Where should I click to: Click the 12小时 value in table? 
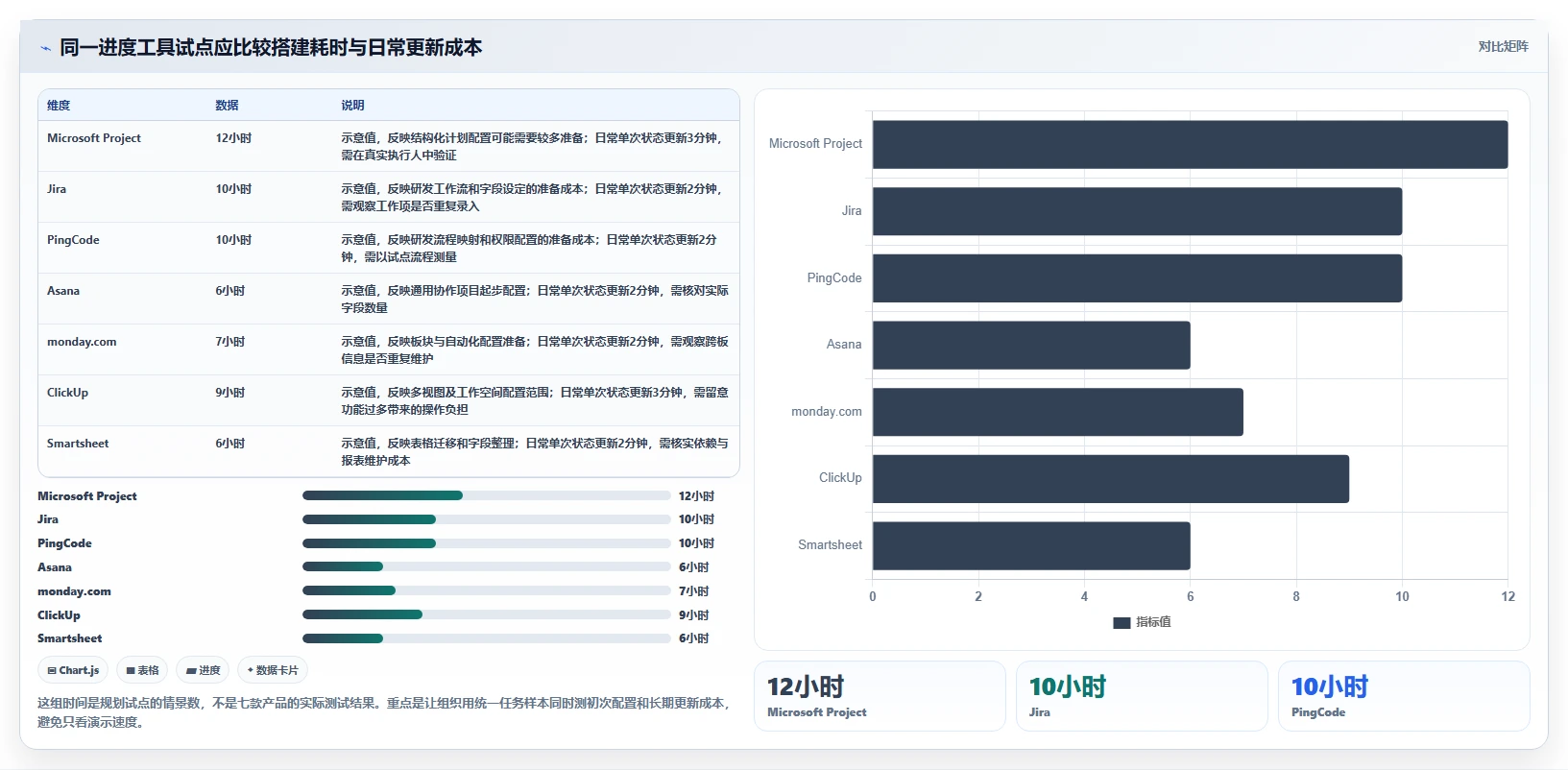(x=233, y=138)
